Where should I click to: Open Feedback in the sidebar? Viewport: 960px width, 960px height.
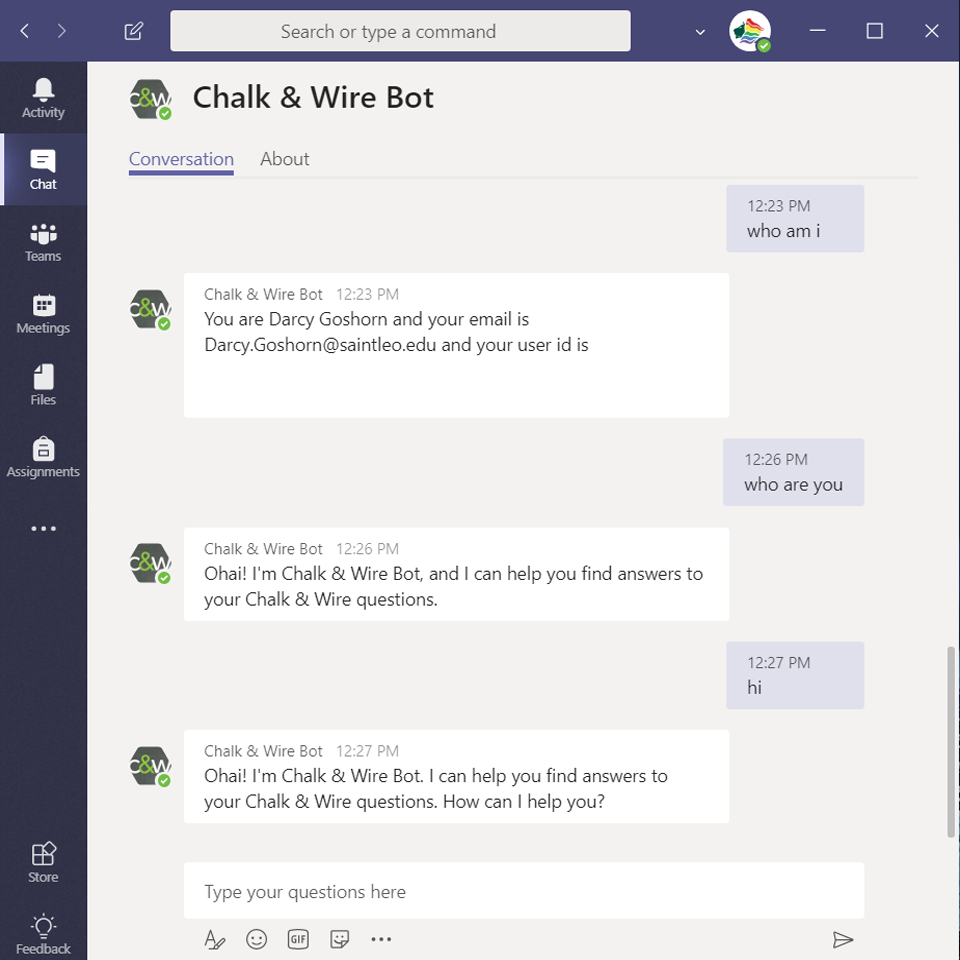(x=43, y=934)
